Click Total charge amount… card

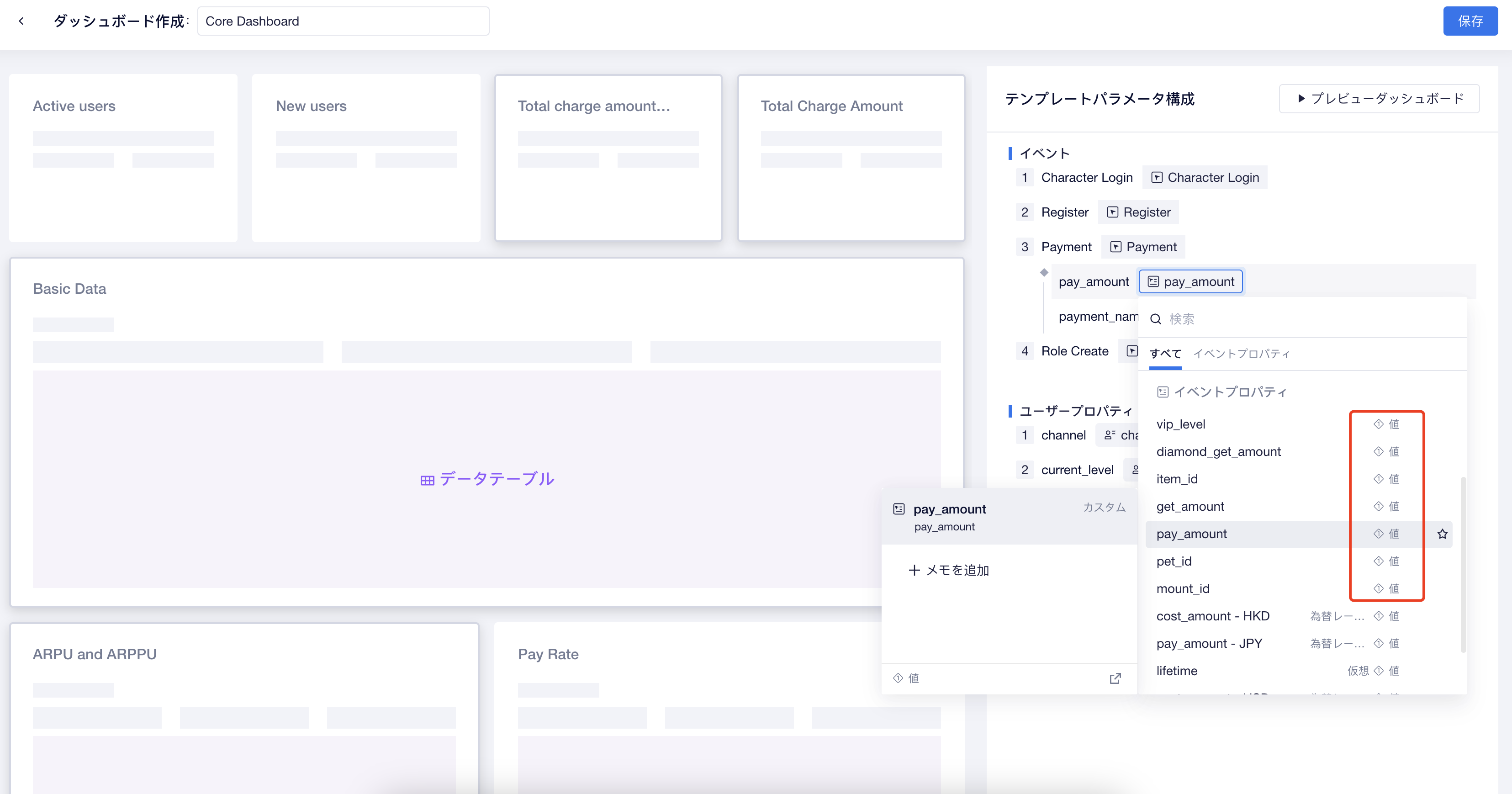[x=608, y=158]
